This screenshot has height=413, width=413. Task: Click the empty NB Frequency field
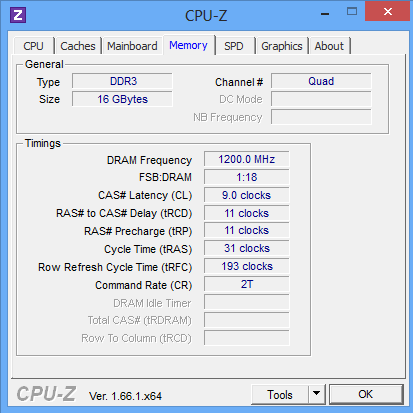pos(321,117)
